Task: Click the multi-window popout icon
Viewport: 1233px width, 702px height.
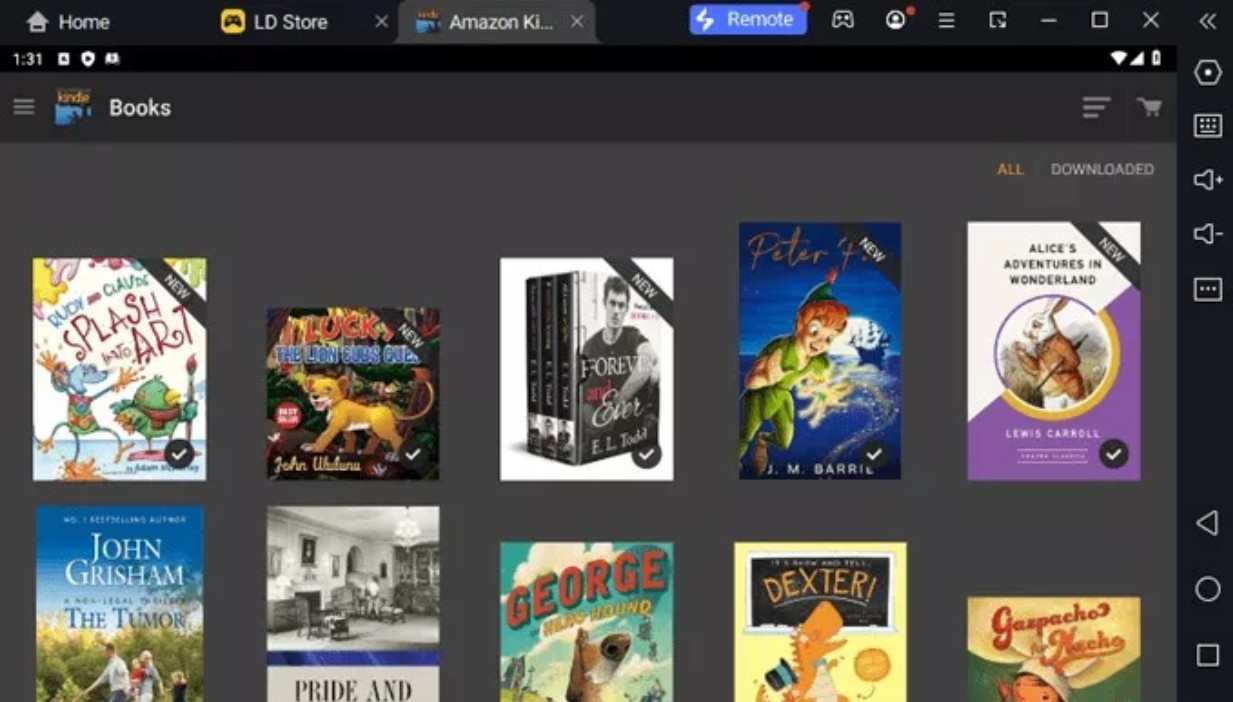Action: click(997, 20)
